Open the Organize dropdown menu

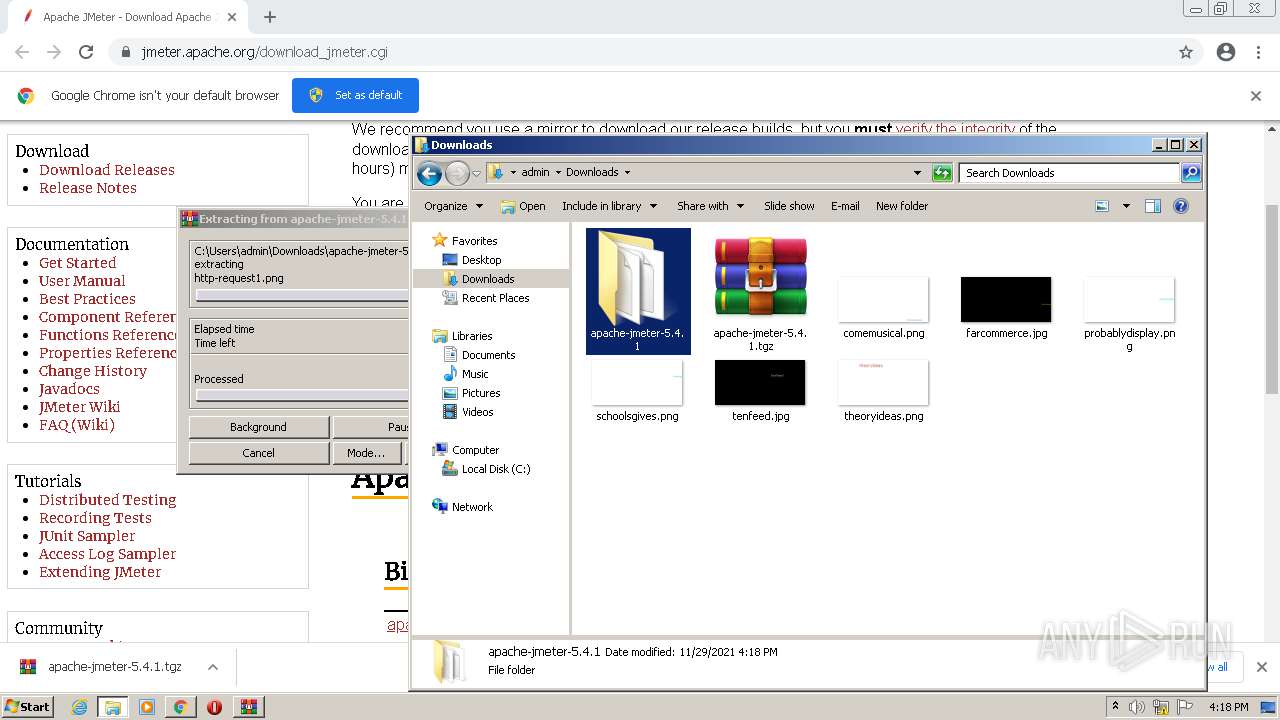pos(453,206)
